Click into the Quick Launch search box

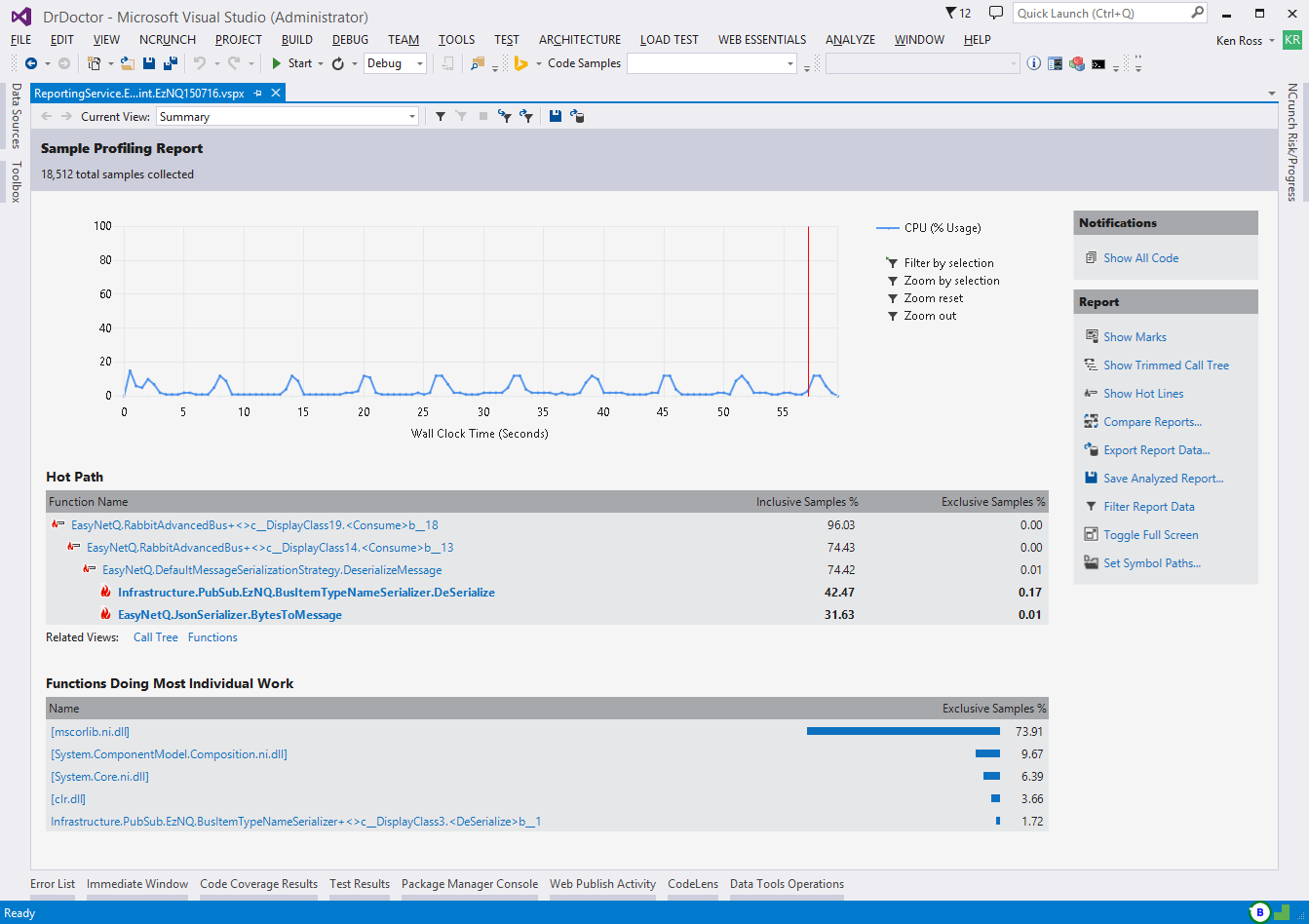tap(1099, 14)
